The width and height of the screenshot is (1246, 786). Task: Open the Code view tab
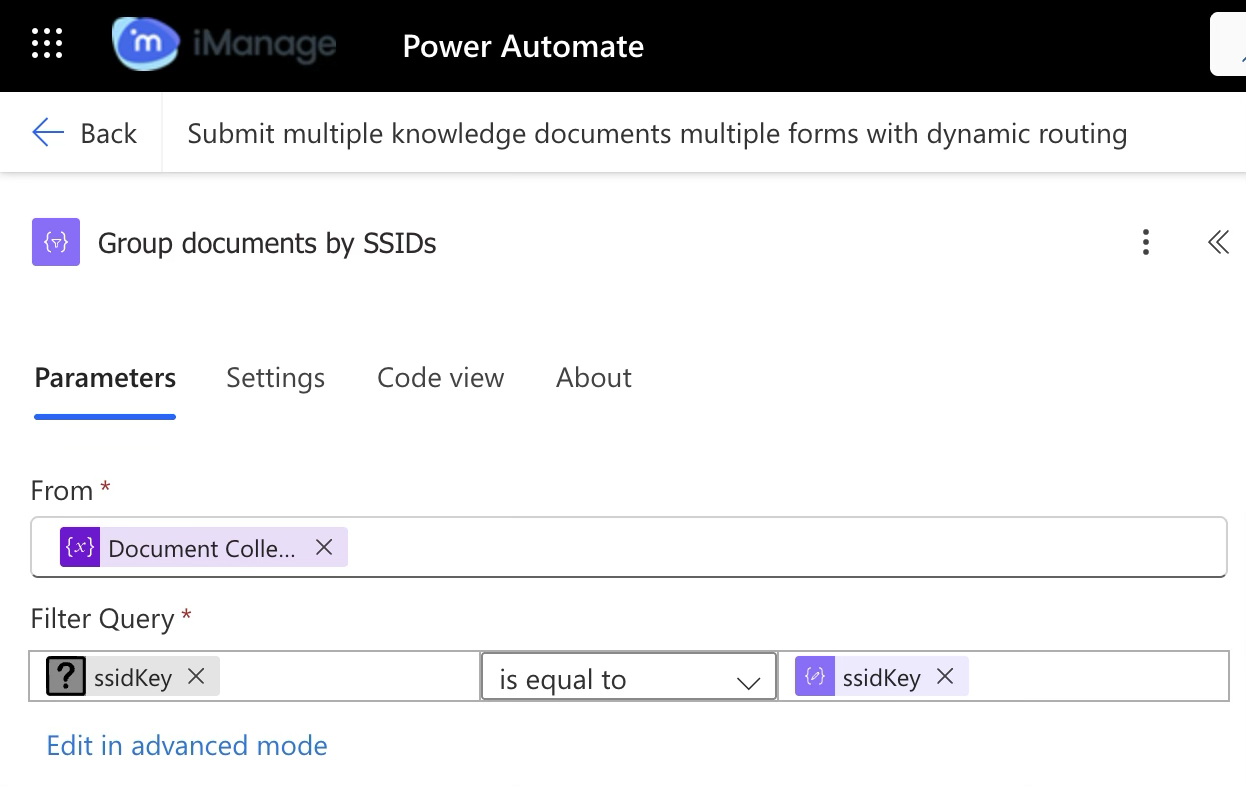point(440,377)
